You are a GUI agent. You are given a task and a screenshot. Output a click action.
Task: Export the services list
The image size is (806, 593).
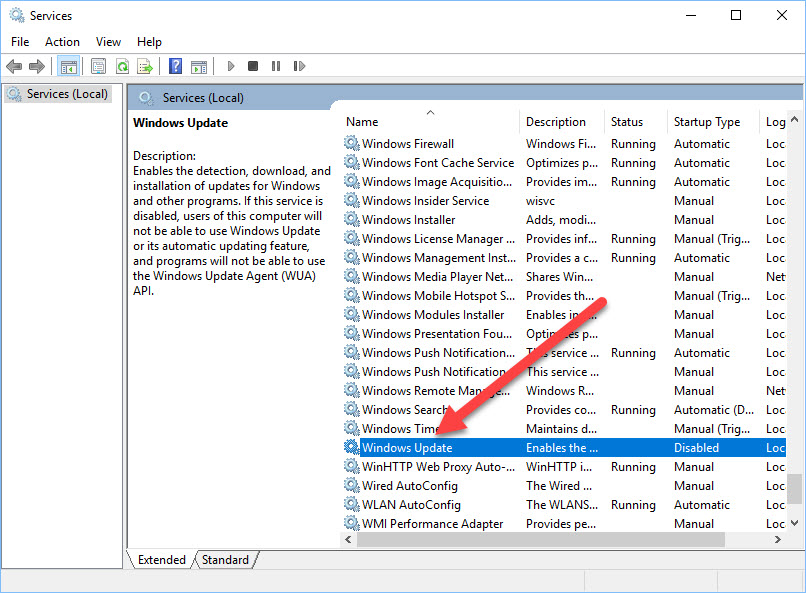click(x=144, y=66)
